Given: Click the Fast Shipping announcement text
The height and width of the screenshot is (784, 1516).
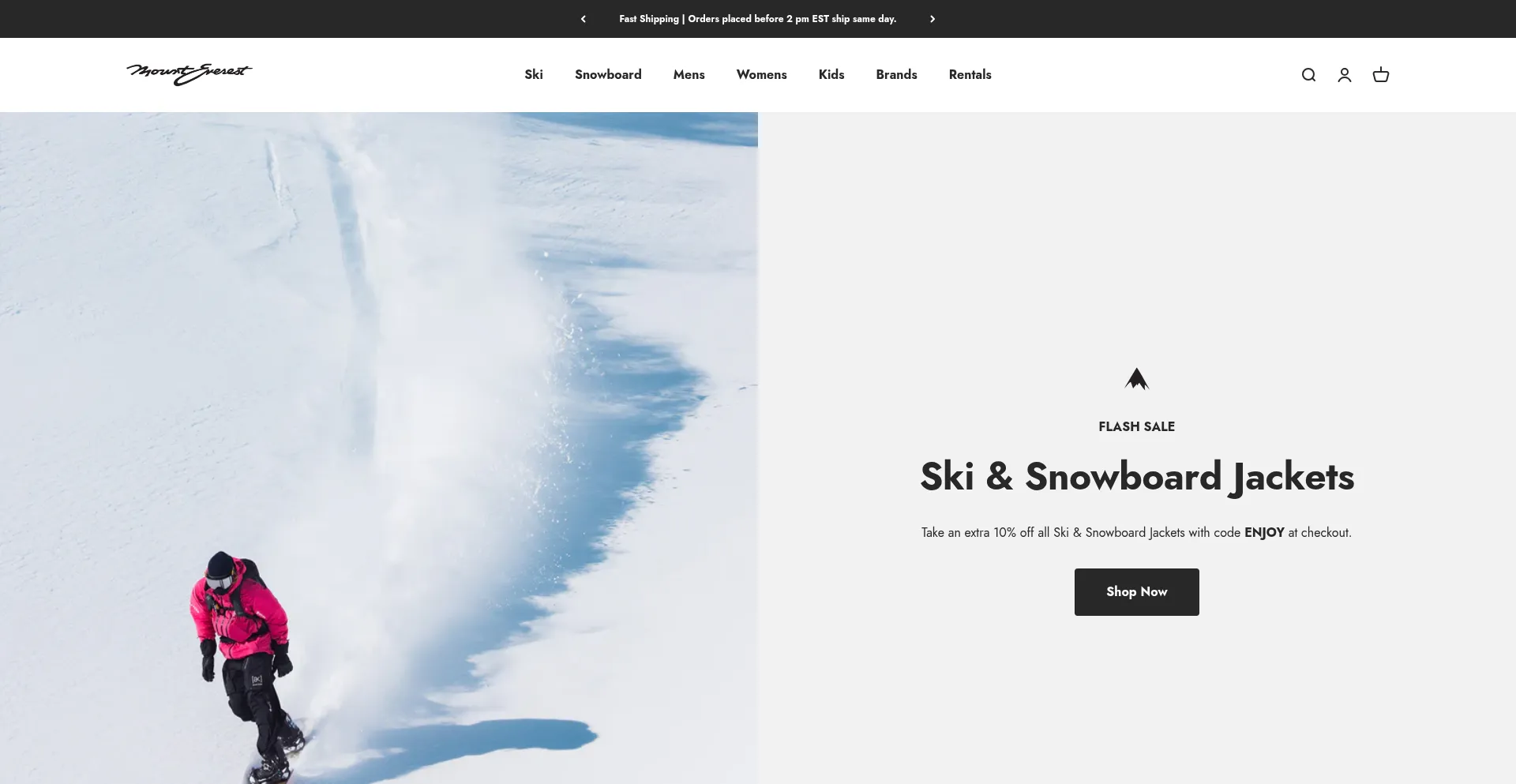Looking at the screenshot, I should coord(758,19).
